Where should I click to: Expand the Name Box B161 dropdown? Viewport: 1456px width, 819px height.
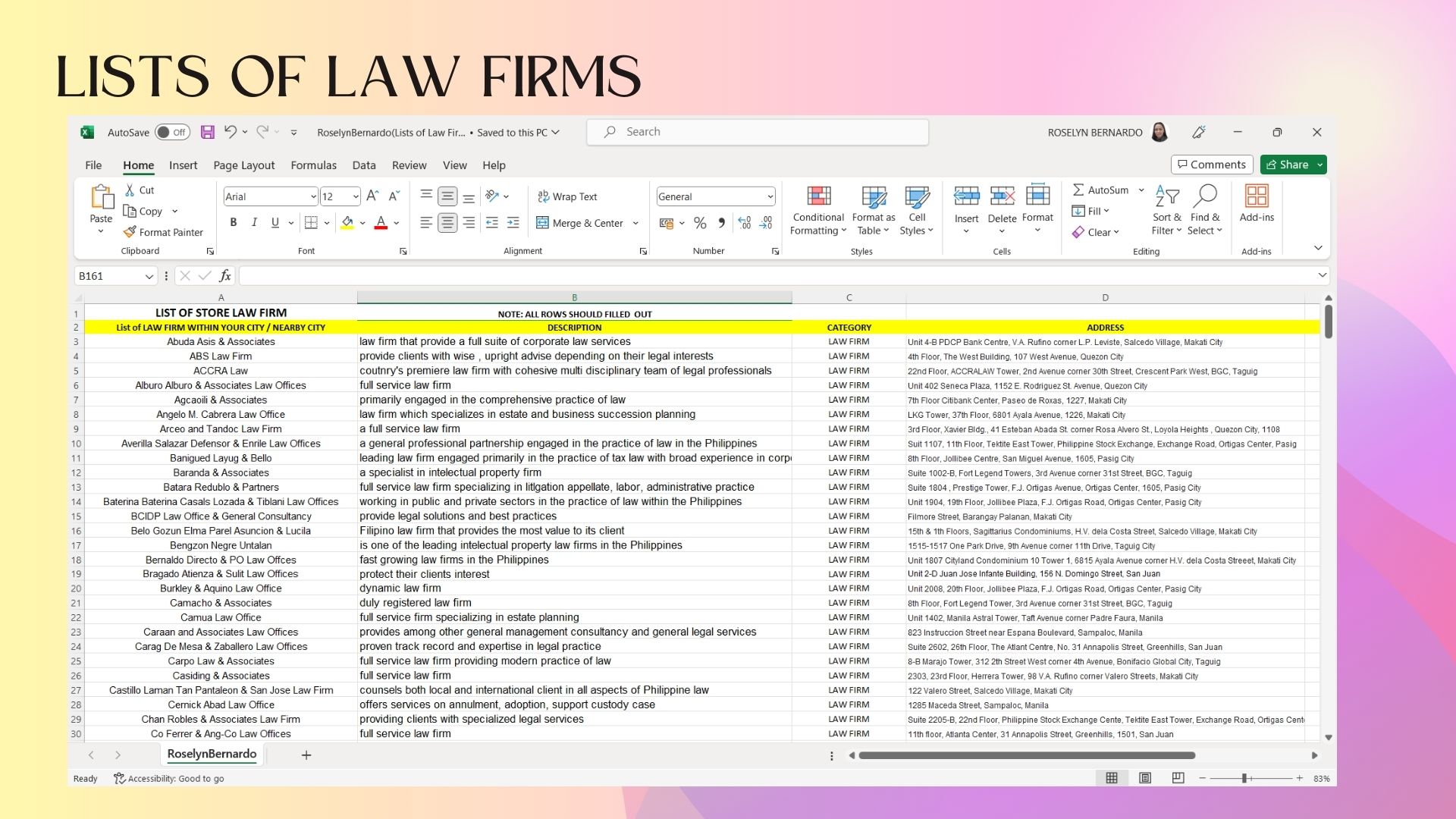(149, 276)
